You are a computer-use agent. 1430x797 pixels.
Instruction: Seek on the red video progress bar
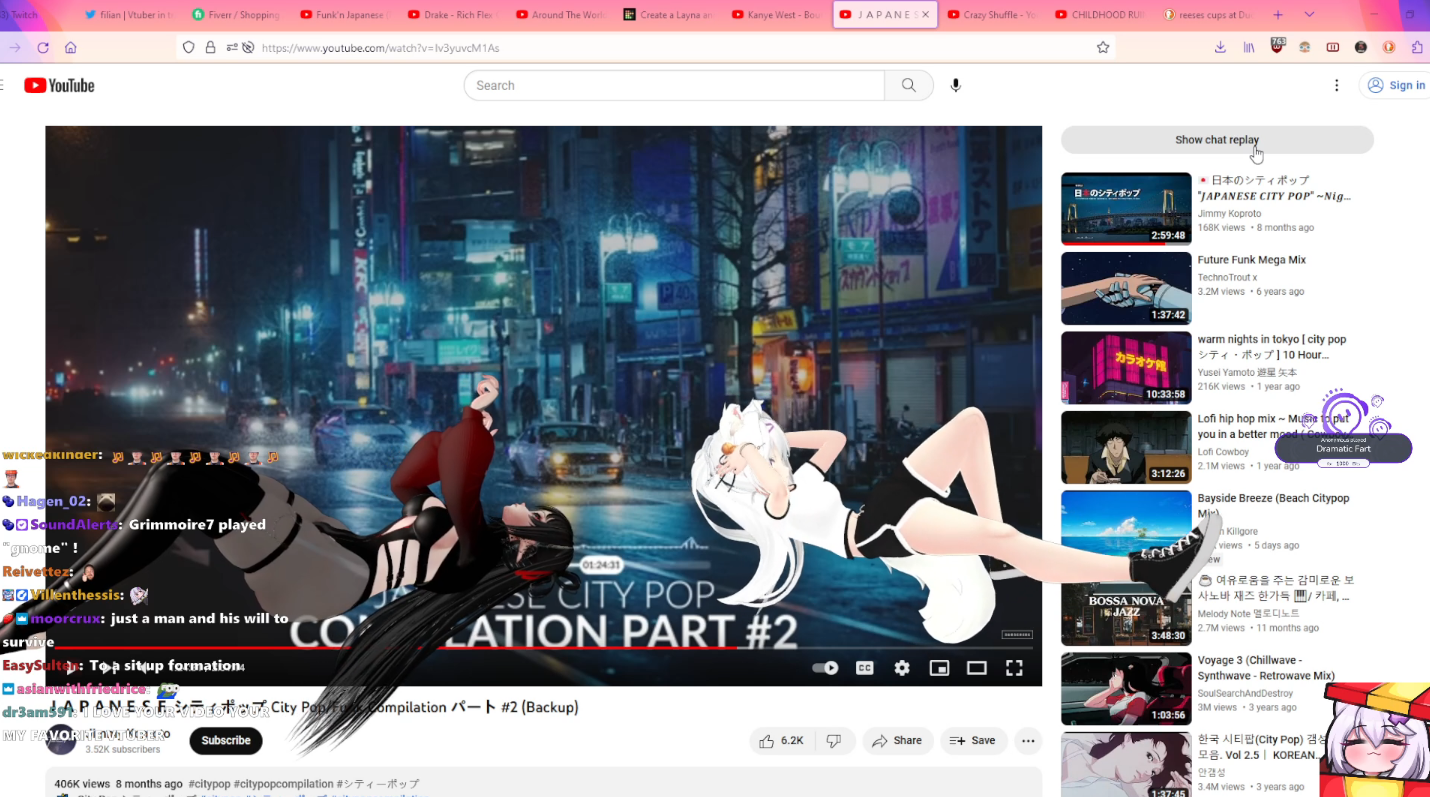[x=543, y=647]
